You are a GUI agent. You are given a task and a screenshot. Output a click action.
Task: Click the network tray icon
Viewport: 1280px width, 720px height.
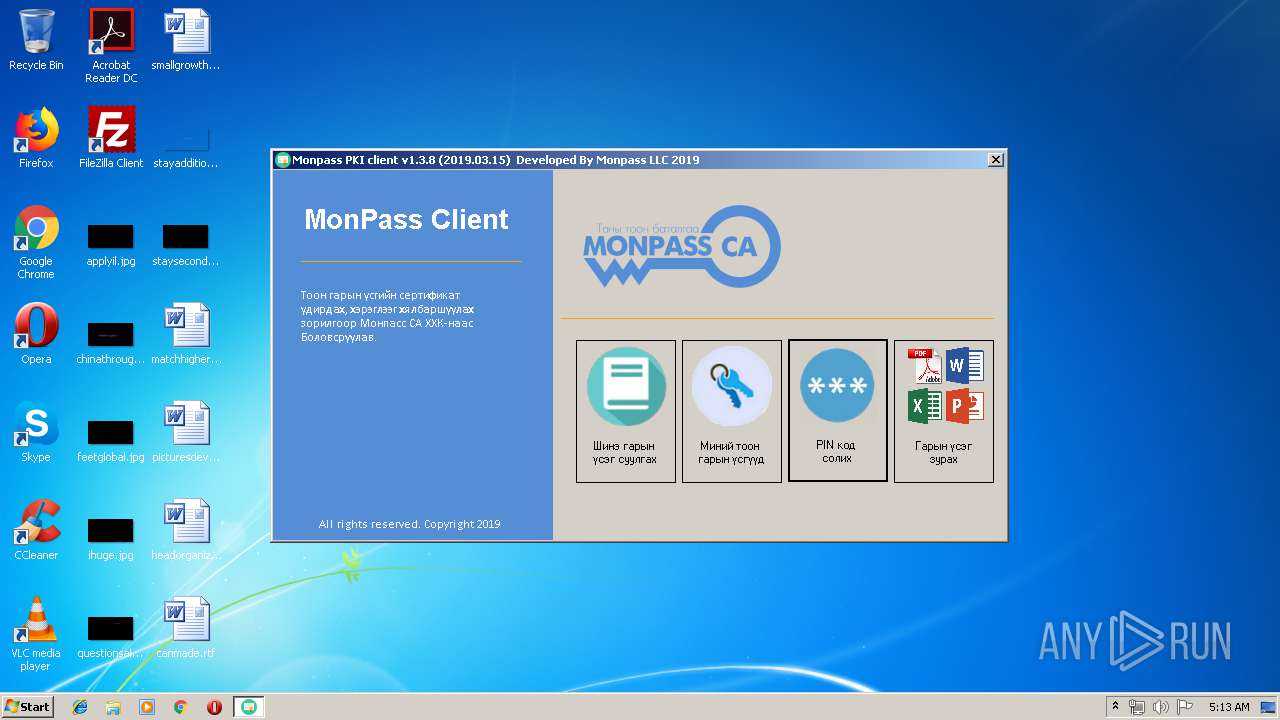[x=1137, y=707]
